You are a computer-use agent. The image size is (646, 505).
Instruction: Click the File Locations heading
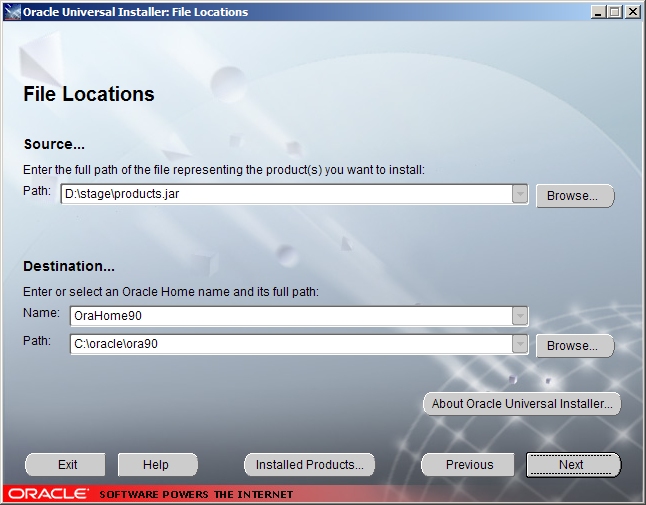pos(89,94)
